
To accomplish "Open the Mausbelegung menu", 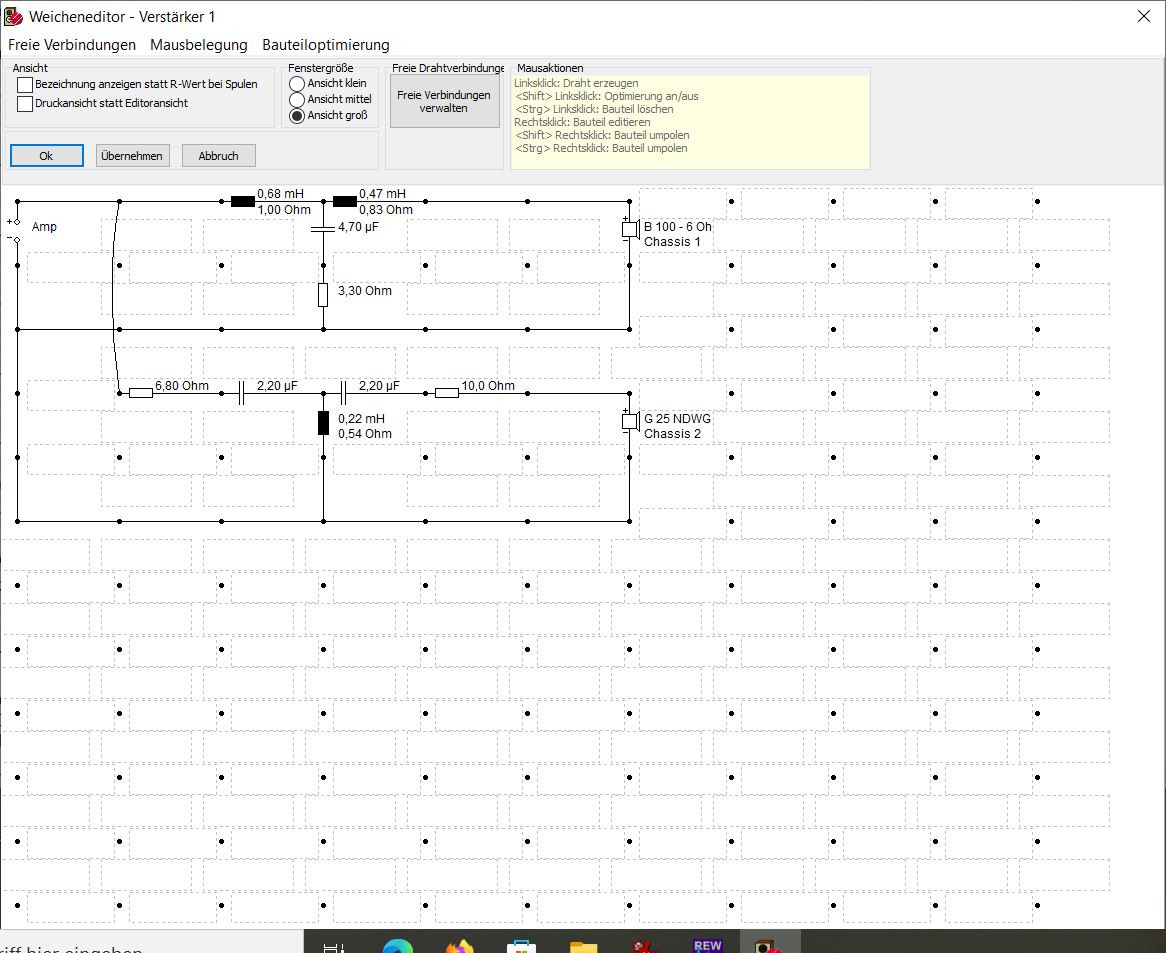I will click(x=199, y=45).
